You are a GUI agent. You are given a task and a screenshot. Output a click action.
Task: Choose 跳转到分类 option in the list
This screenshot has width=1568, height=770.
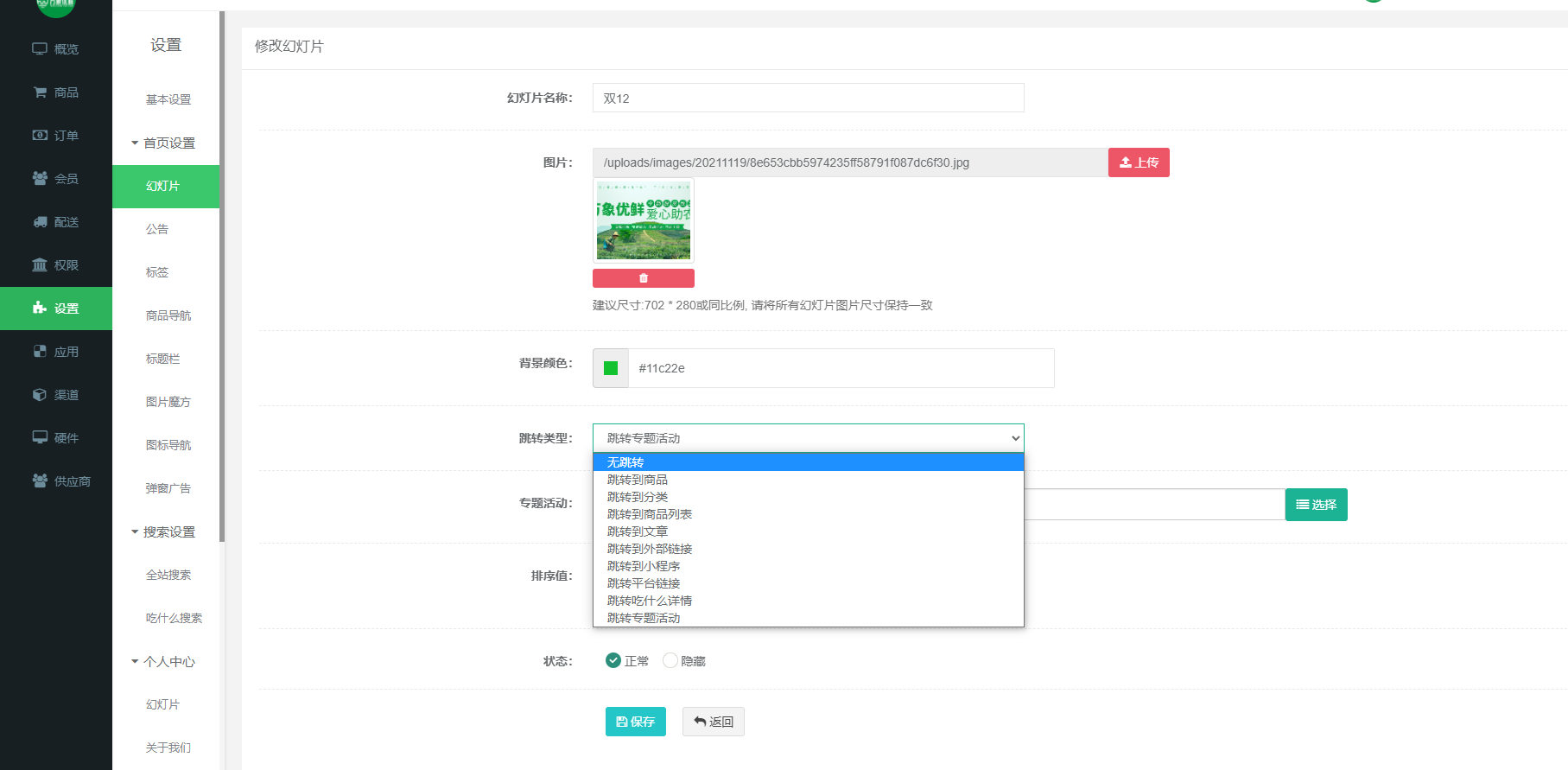click(x=809, y=497)
